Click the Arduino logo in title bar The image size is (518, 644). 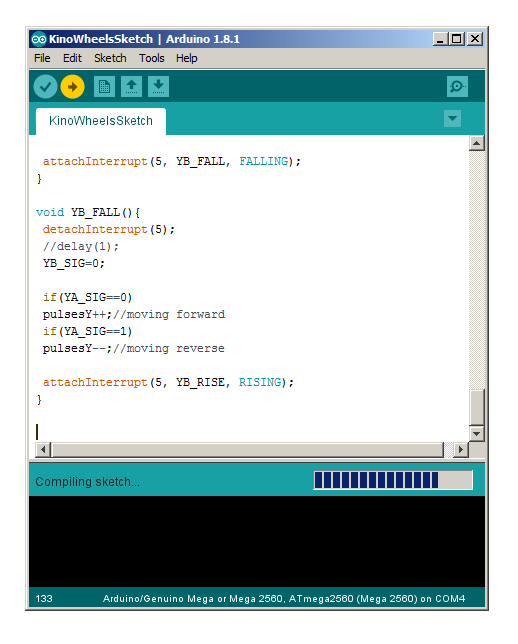click(39, 39)
